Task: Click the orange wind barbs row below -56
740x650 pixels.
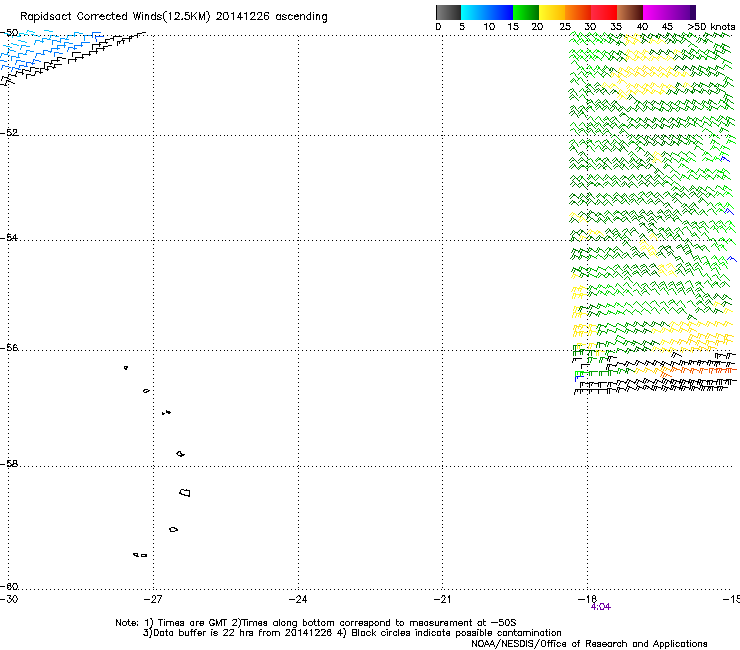Action: click(698, 371)
